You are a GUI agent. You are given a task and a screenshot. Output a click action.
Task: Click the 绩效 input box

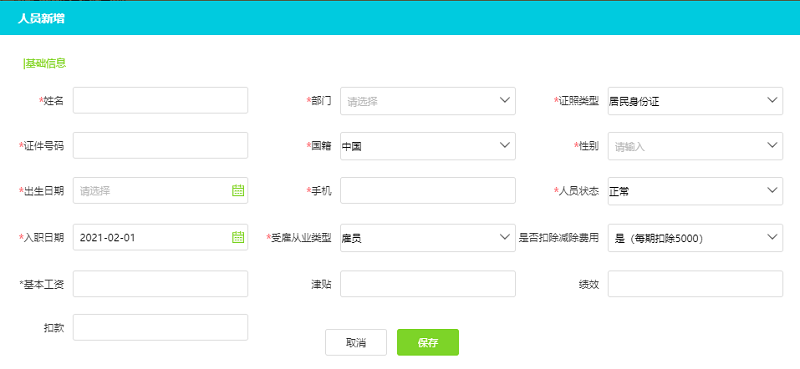(x=695, y=284)
